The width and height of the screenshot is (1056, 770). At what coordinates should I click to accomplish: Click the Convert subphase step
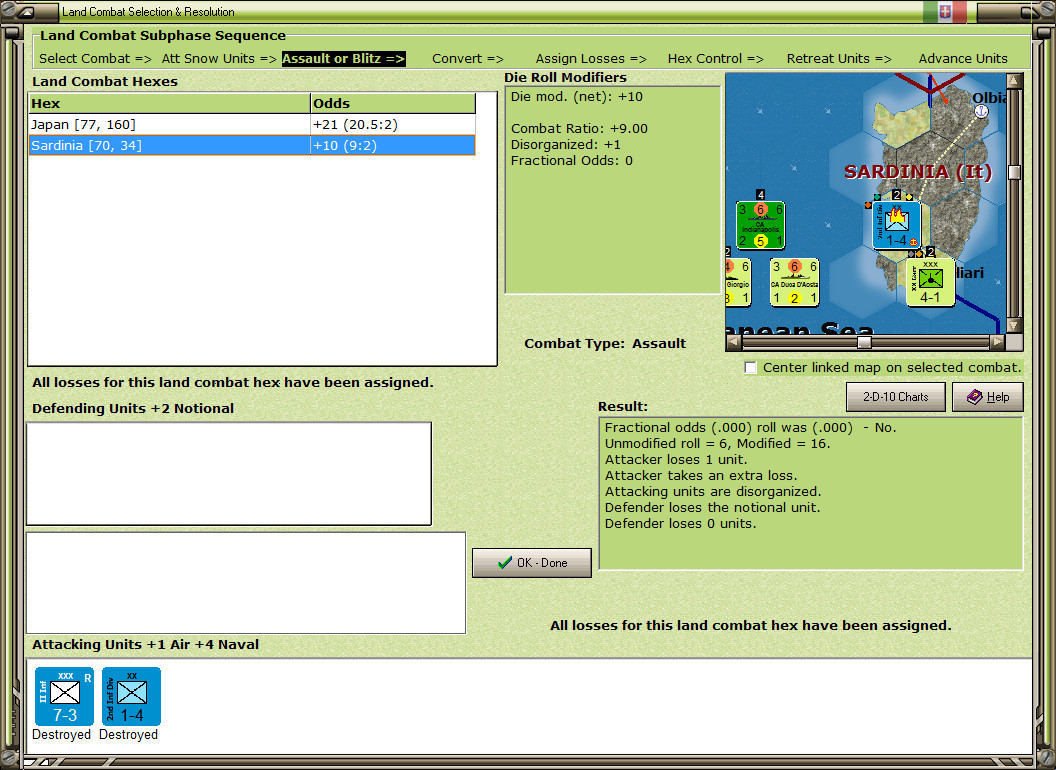tap(467, 59)
